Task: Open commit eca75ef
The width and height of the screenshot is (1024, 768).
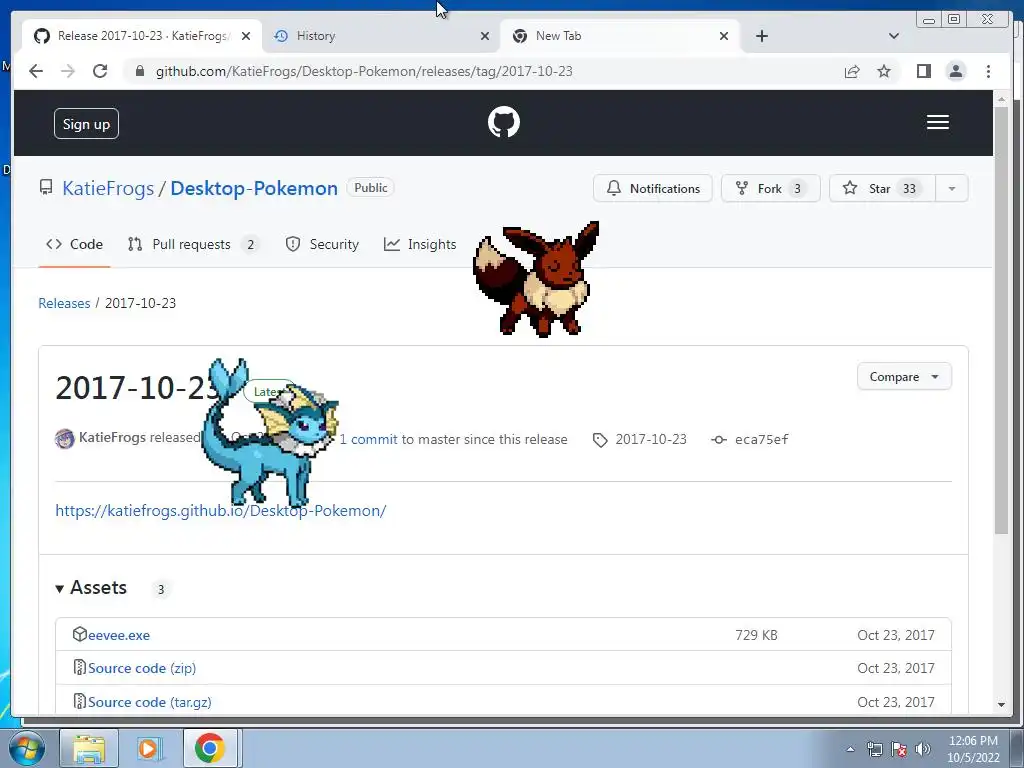Action: 761,440
